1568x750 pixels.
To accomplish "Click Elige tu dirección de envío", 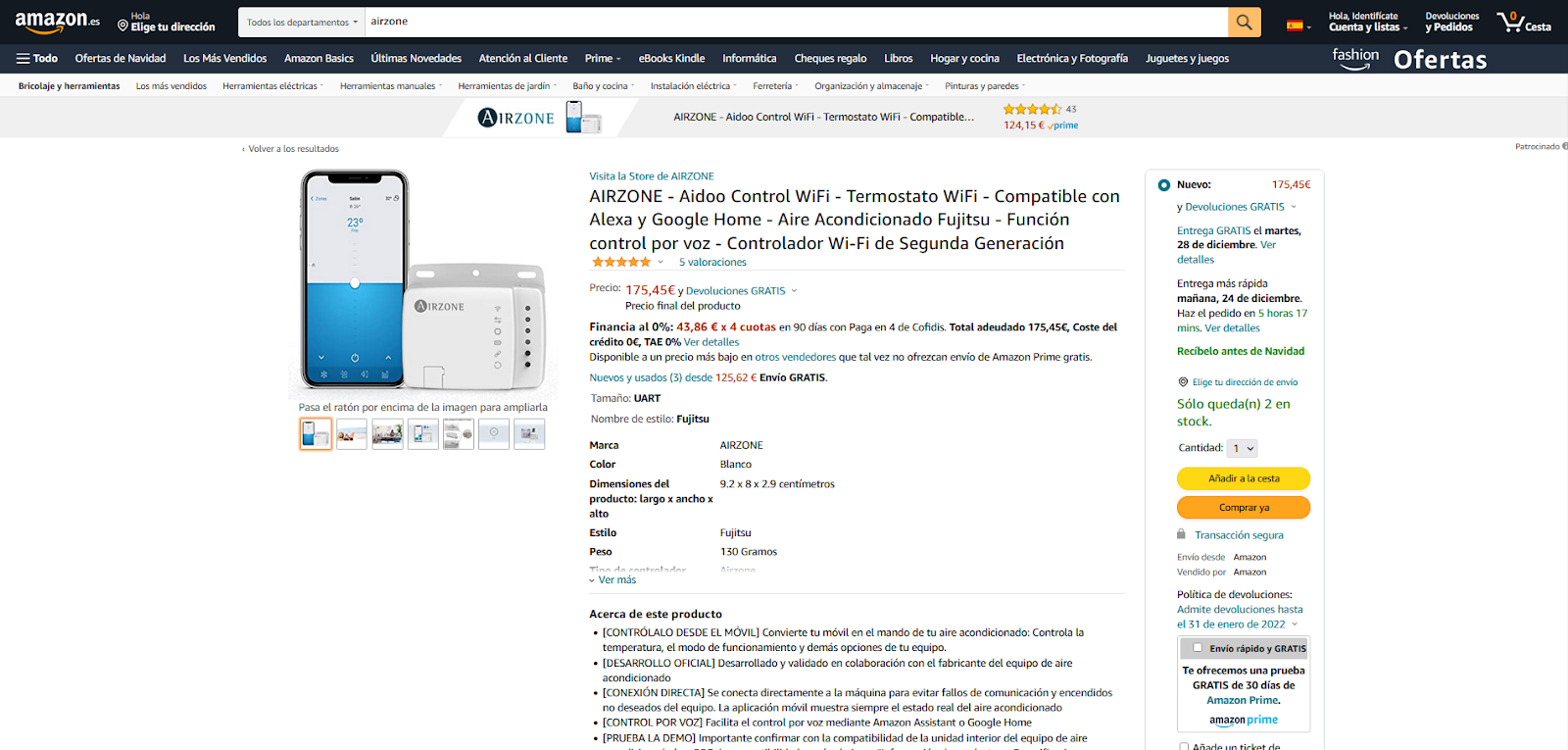I will pos(1245,382).
